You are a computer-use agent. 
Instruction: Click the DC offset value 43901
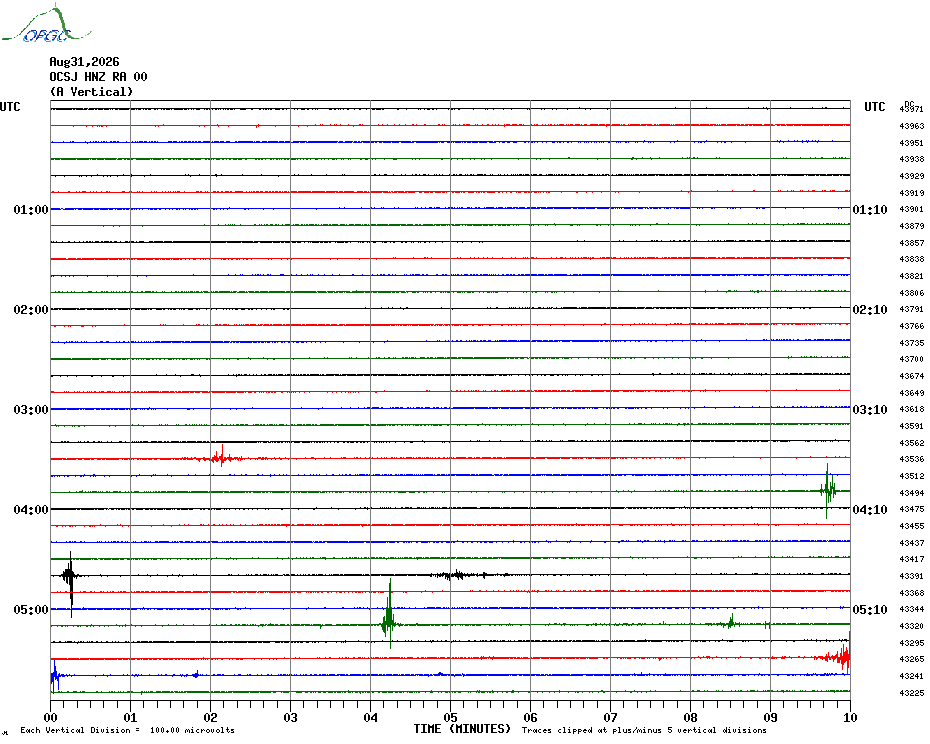coord(912,209)
